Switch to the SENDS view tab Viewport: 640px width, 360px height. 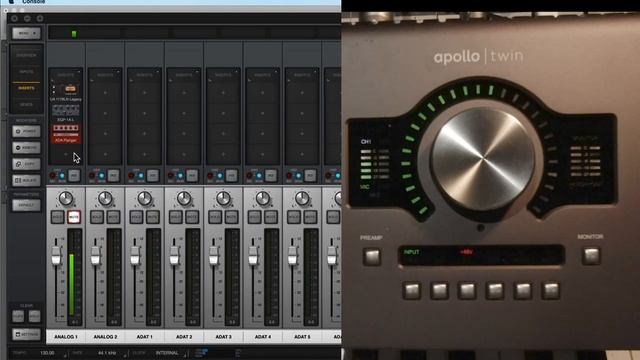(26, 105)
